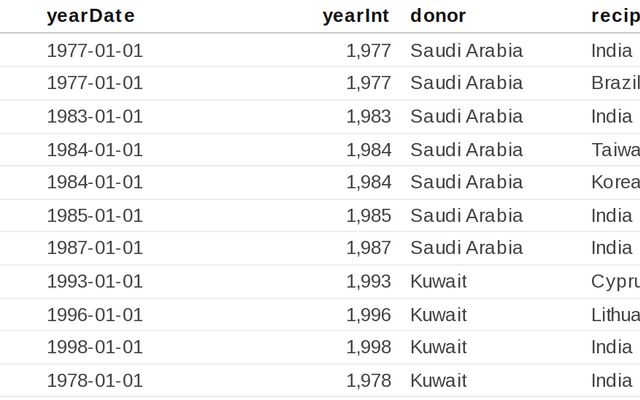Select Saudi Arabia donor in the 1985 row
Screen dimensions: 640x400
pyautogui.click(x=466, y=215)
